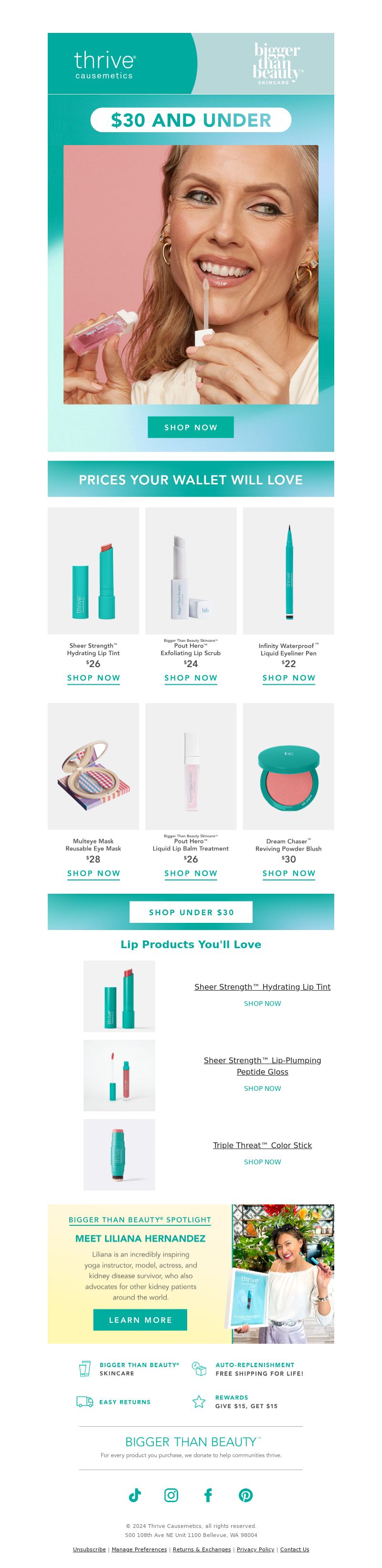
Task: Shop the Dream Chaser Reviving Powder Blush
Action: tap(289, 874)
